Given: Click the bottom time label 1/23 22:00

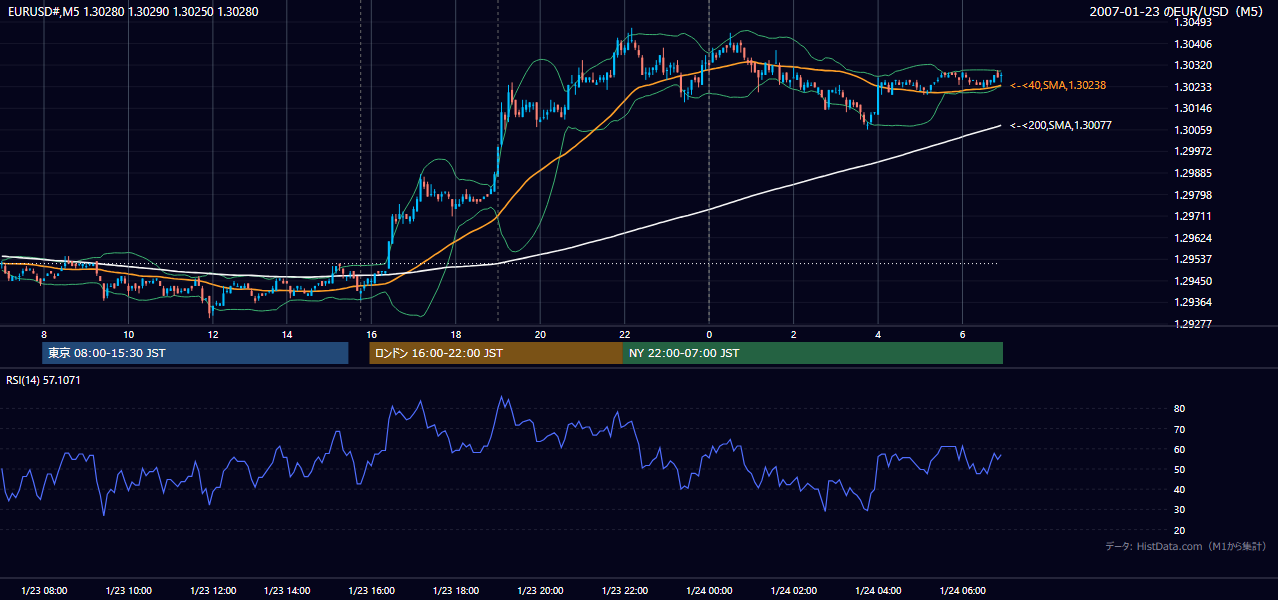Looking at the screenshot, I should click(624, 591).
